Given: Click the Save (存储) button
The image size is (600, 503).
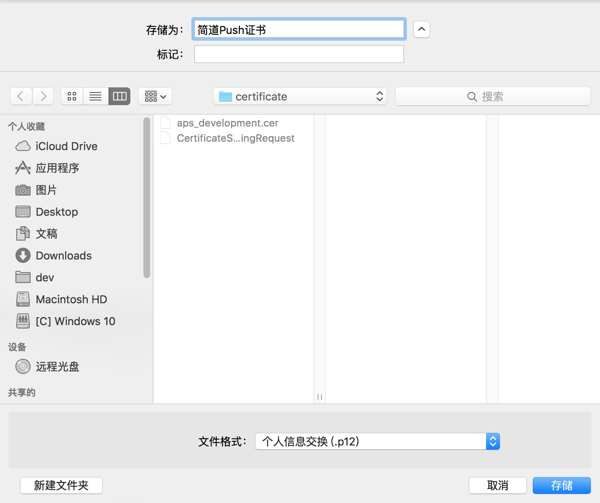Looking at the screenshot, I should pos(562,485).
